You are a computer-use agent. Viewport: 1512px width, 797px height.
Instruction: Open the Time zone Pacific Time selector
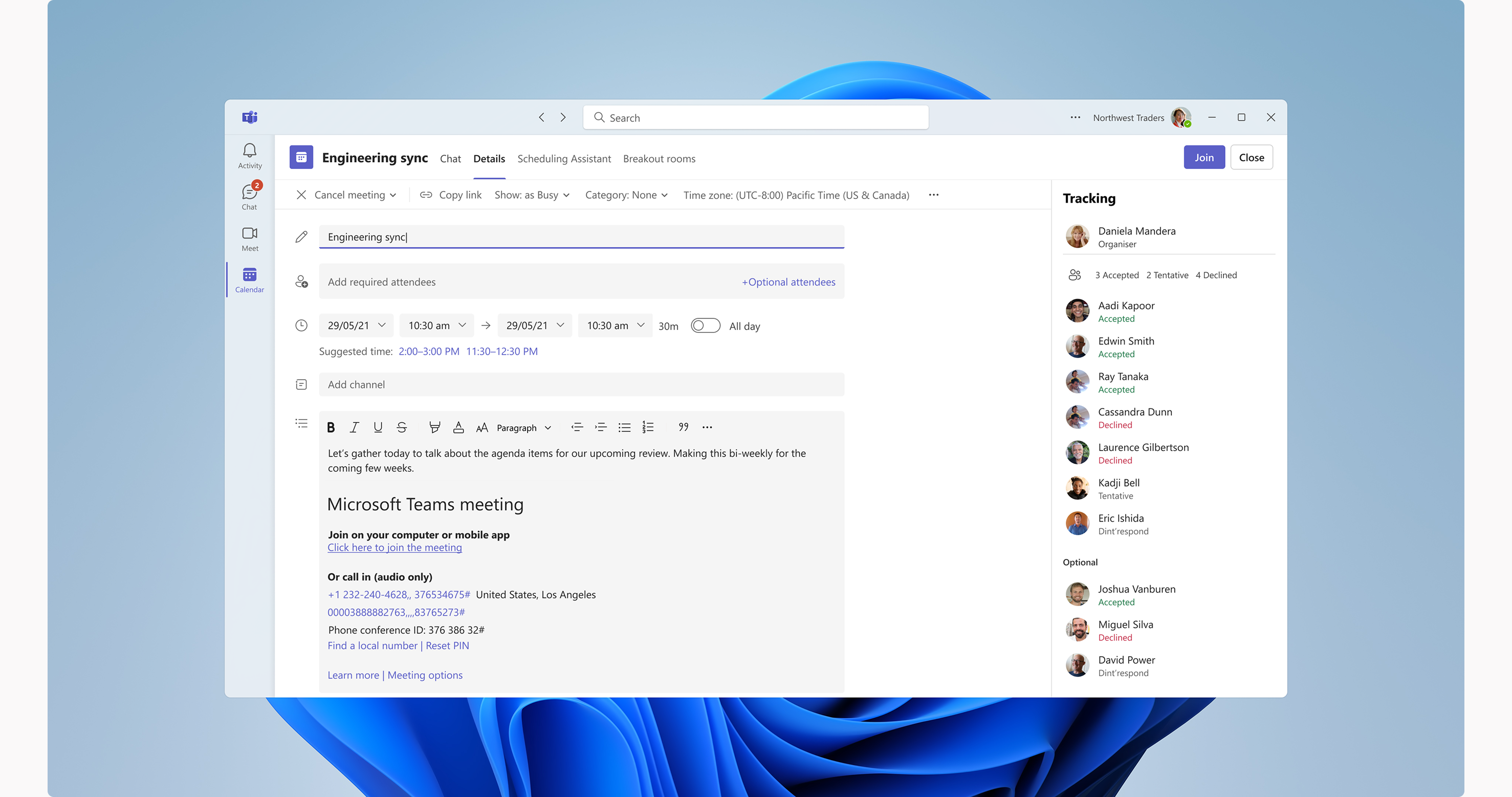coord(796,195)
